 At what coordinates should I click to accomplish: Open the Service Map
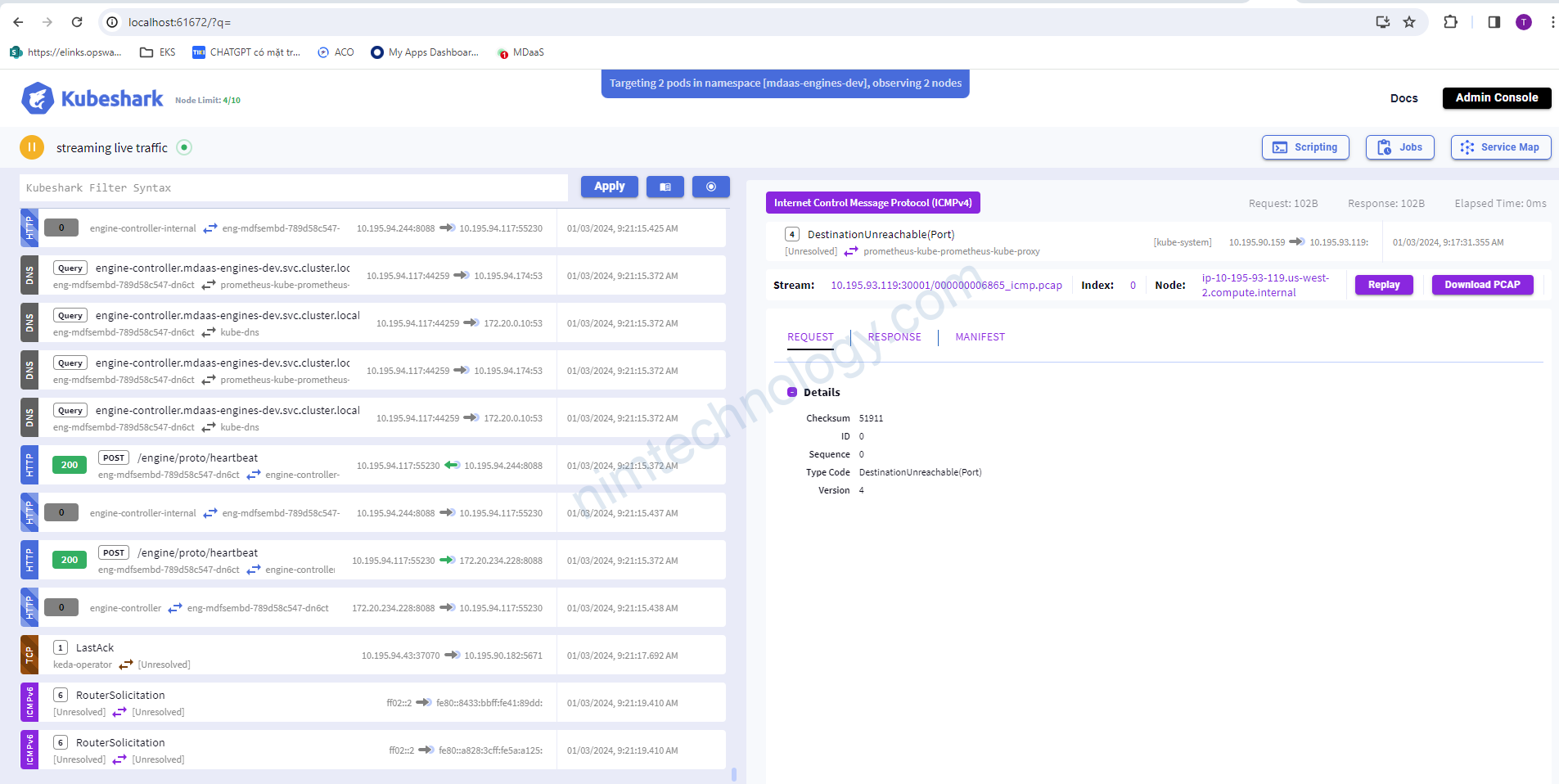tap(1500, 147)
